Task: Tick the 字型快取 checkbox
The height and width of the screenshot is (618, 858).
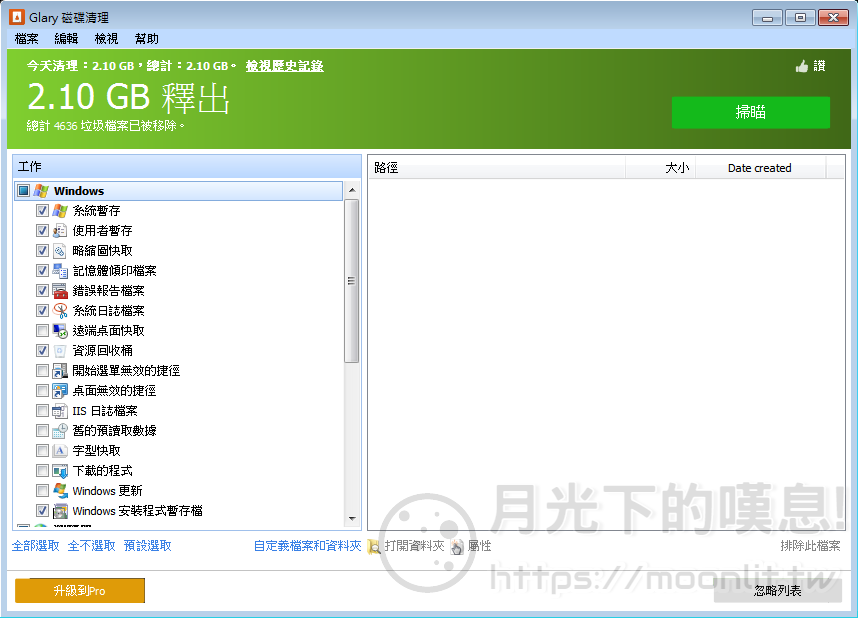Action: 42,451
